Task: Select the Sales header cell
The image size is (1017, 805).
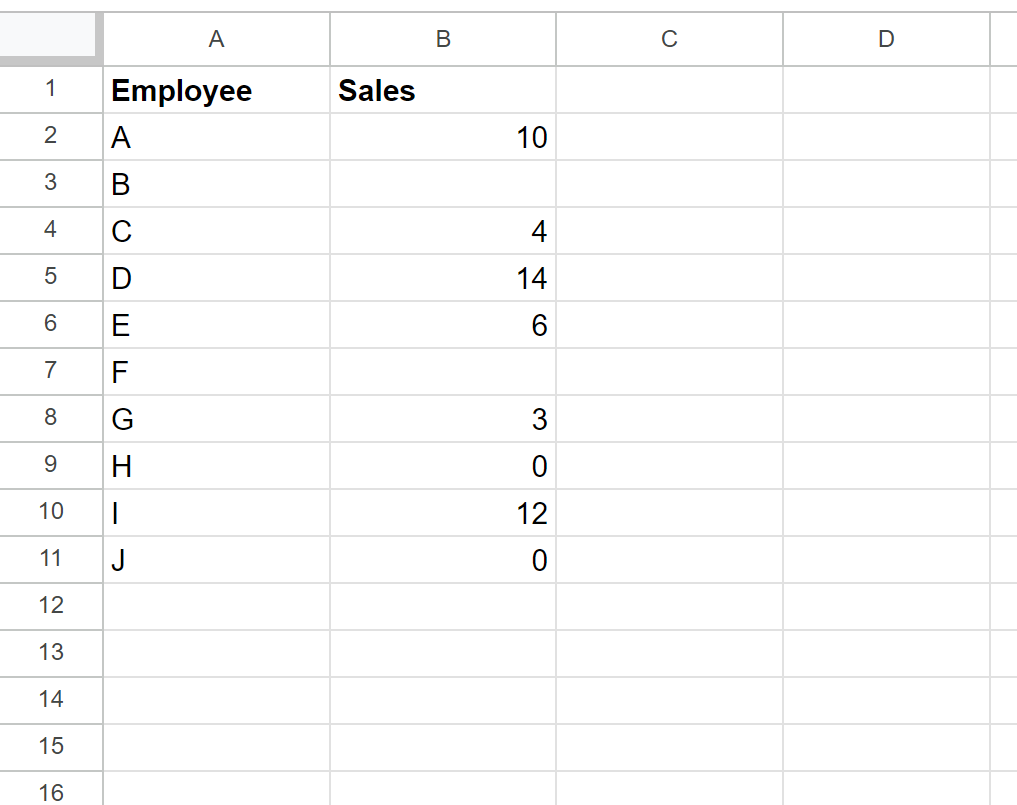Action: 443,90
